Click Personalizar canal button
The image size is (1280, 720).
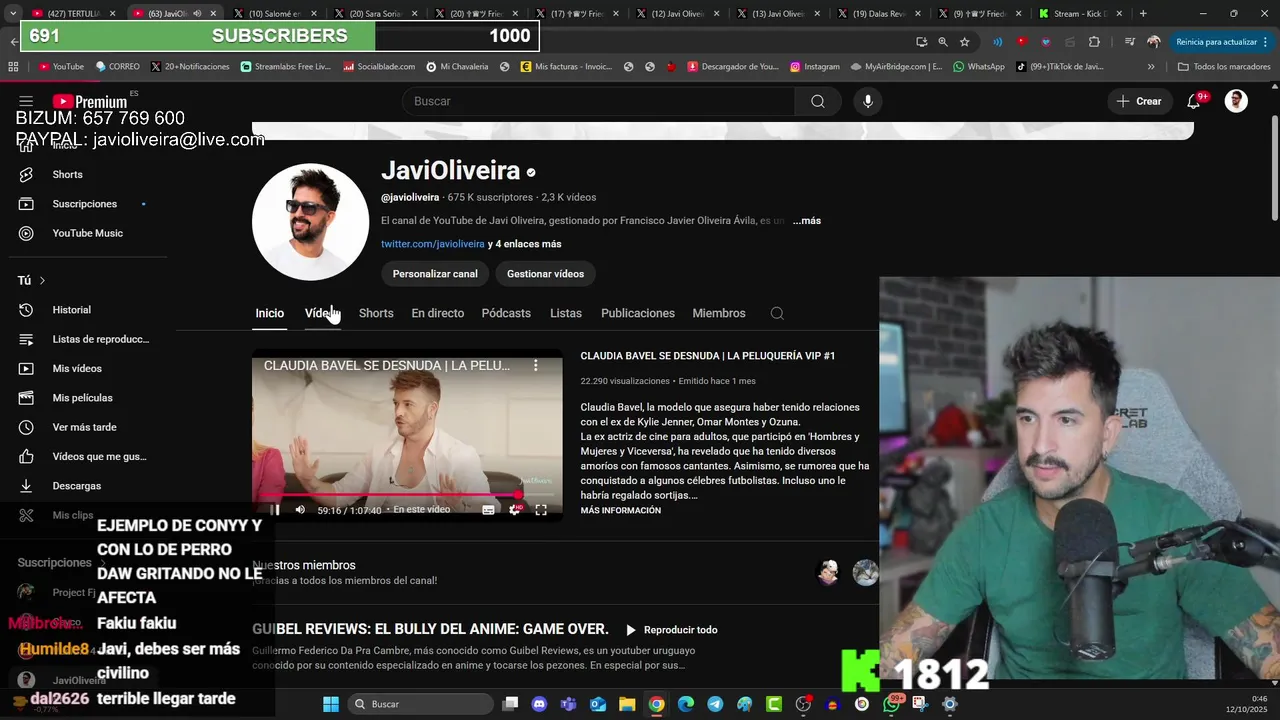[x=435, y=274]
